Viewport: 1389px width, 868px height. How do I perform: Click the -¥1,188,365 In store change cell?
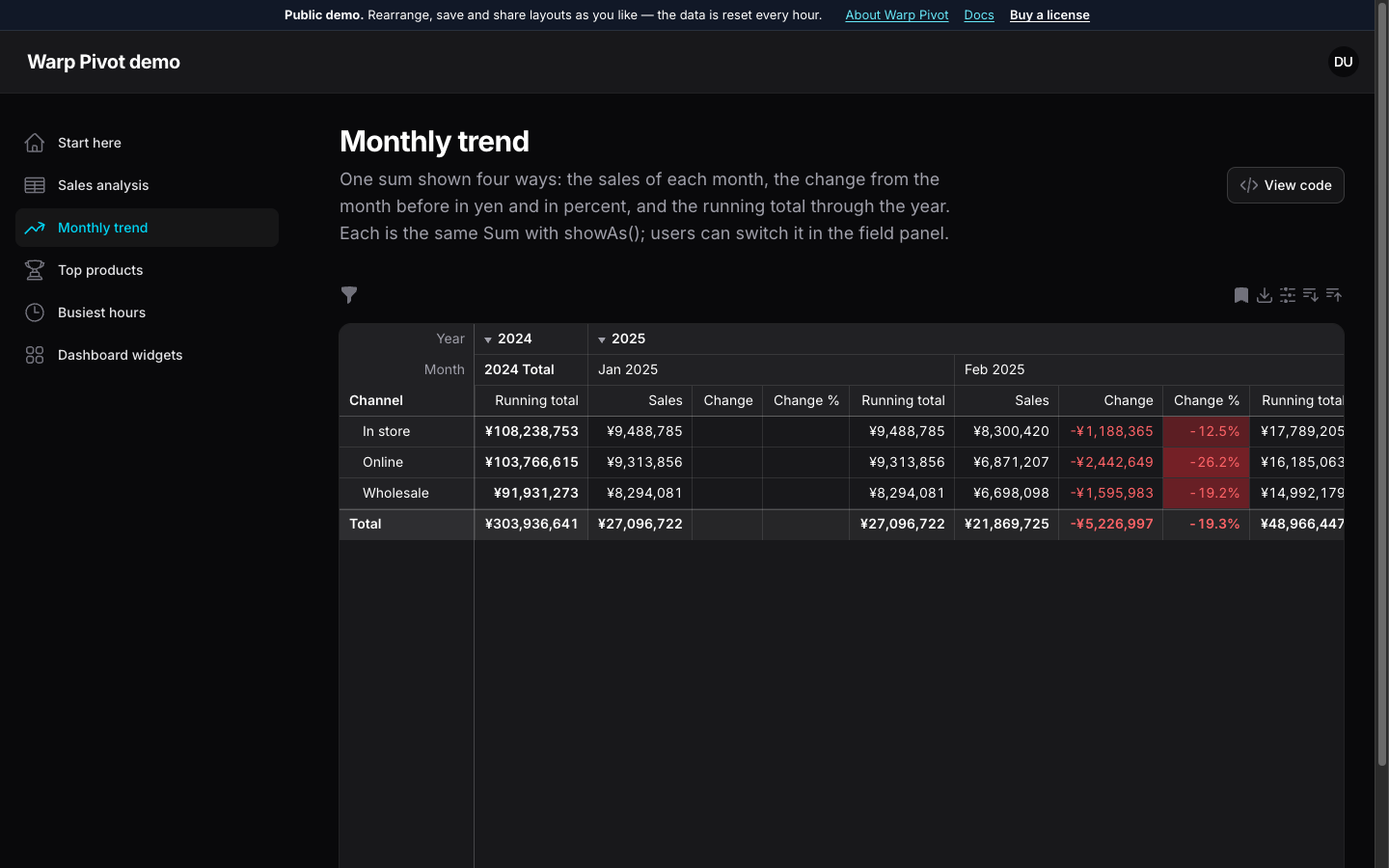tap(1111, 431)
